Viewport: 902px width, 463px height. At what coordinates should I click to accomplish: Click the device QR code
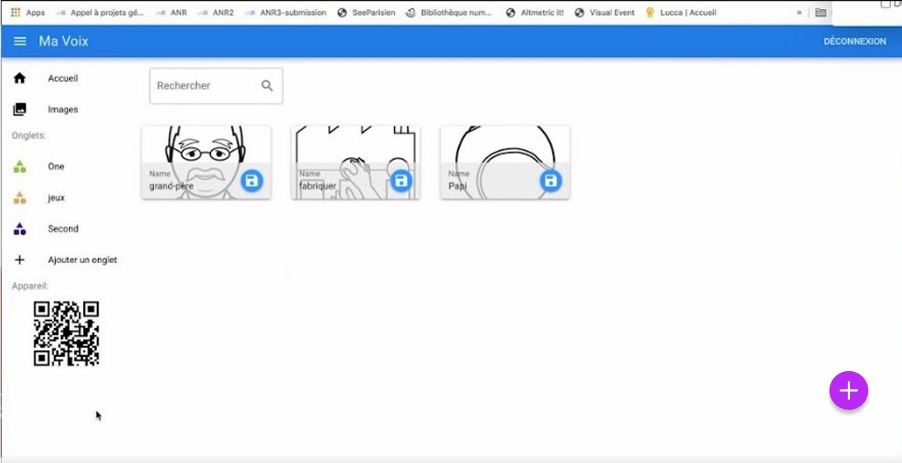(66, 334)
